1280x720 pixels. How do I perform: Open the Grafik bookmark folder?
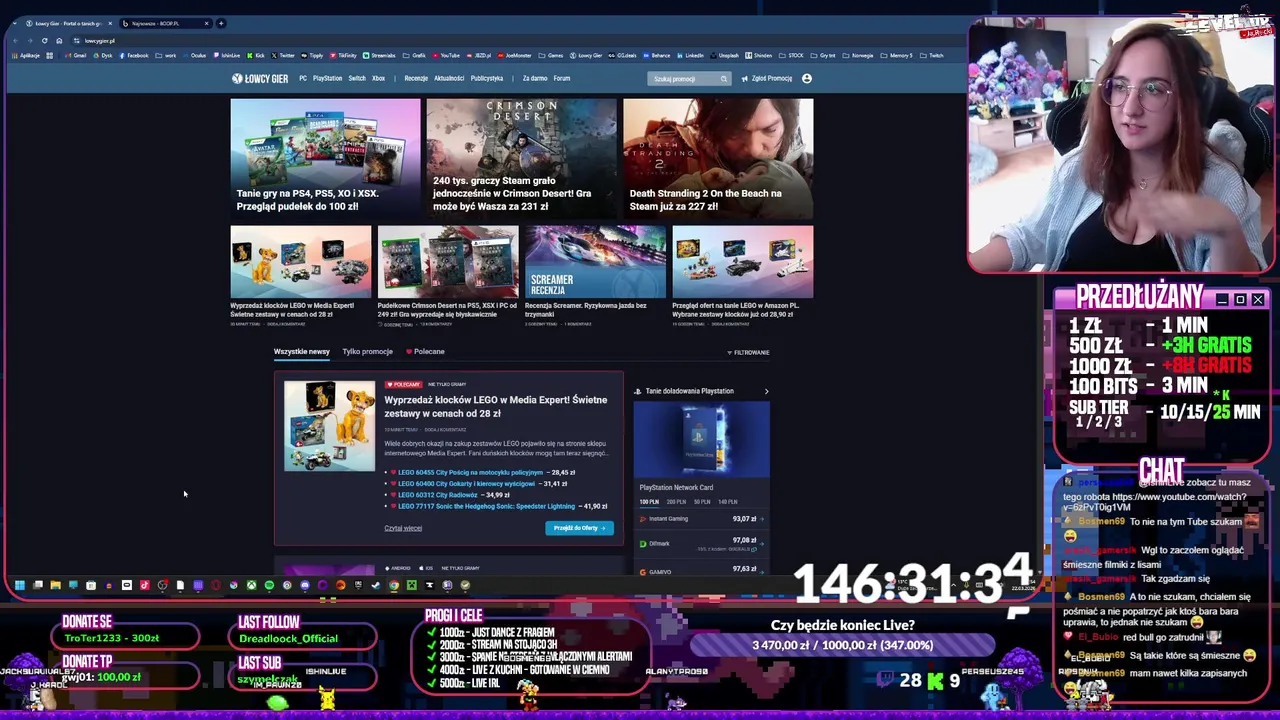coord(415,55)
